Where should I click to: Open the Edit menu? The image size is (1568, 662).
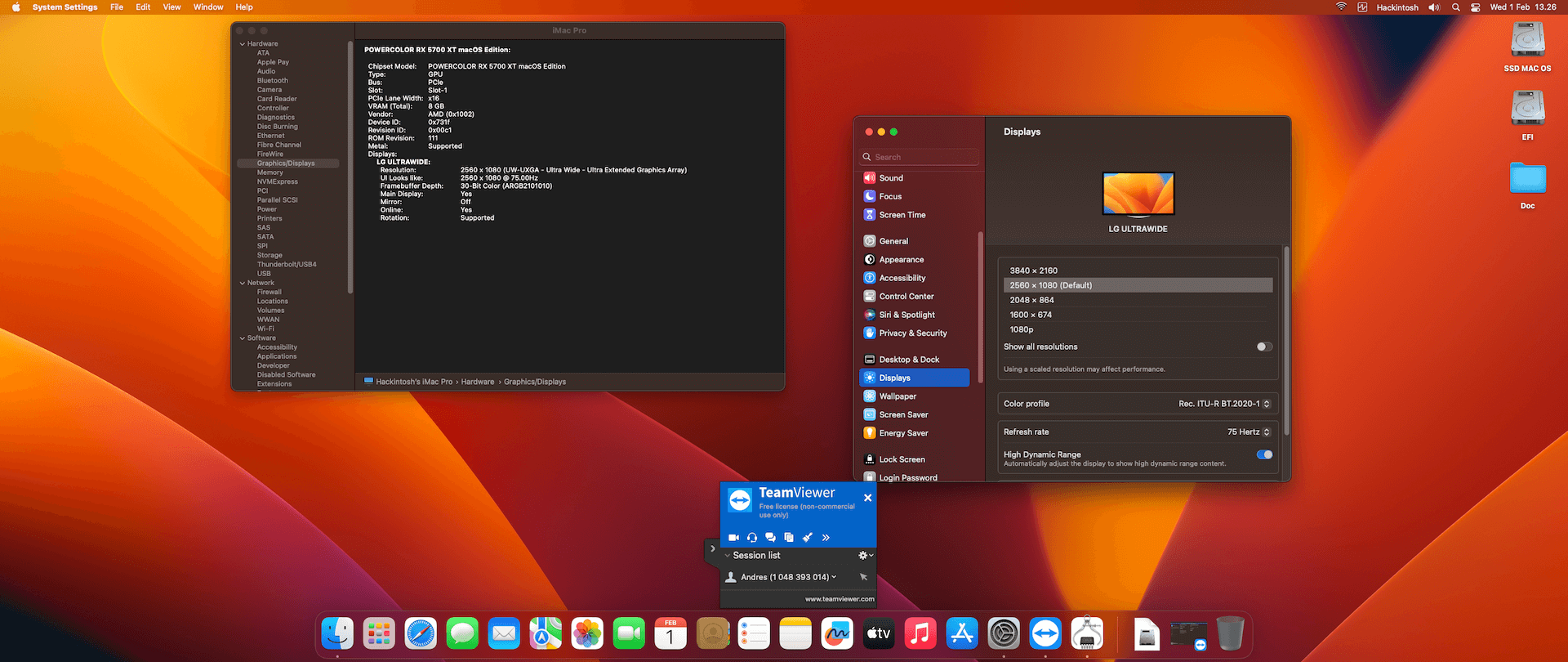pyautogui.click(x=143, y=7)
